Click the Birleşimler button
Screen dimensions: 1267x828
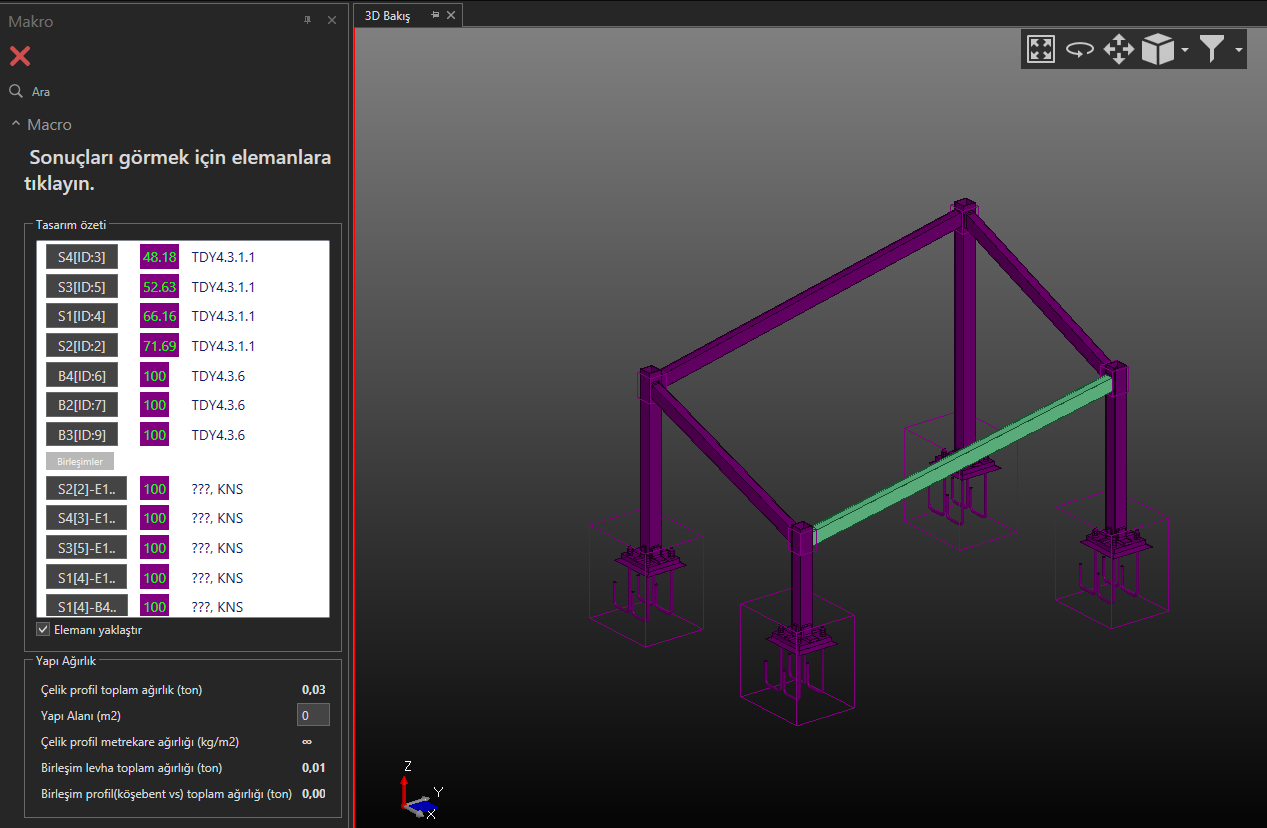(x=80, y=461)
